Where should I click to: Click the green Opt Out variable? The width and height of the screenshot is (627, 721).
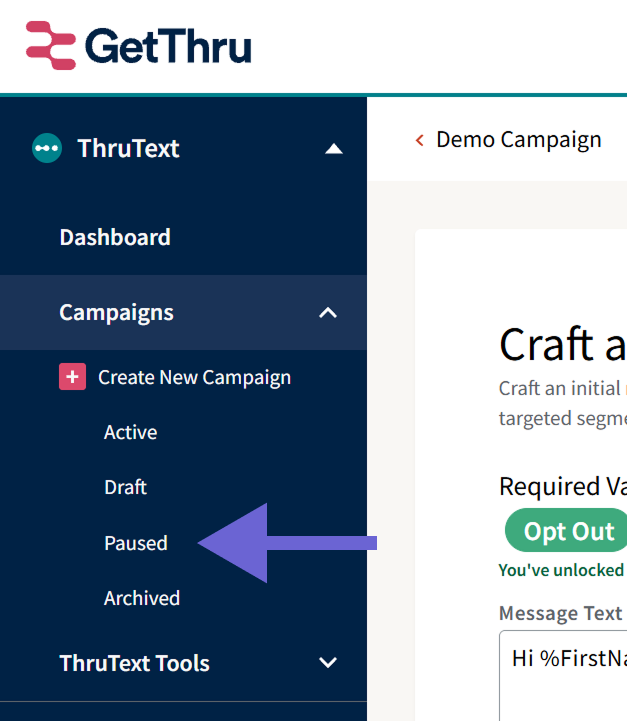point(566,530)
